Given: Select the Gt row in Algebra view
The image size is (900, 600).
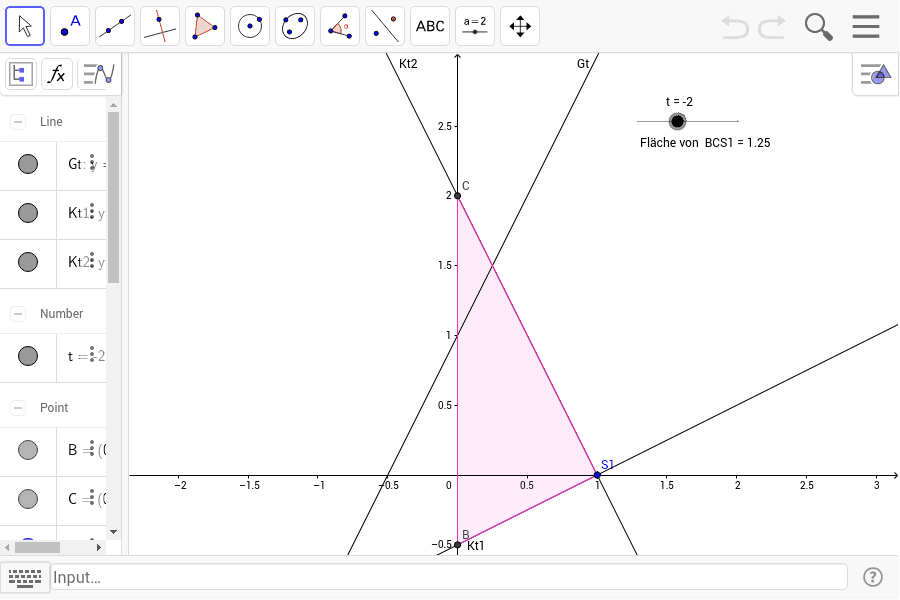Looking at the screenshot, I should click(53, 165).
